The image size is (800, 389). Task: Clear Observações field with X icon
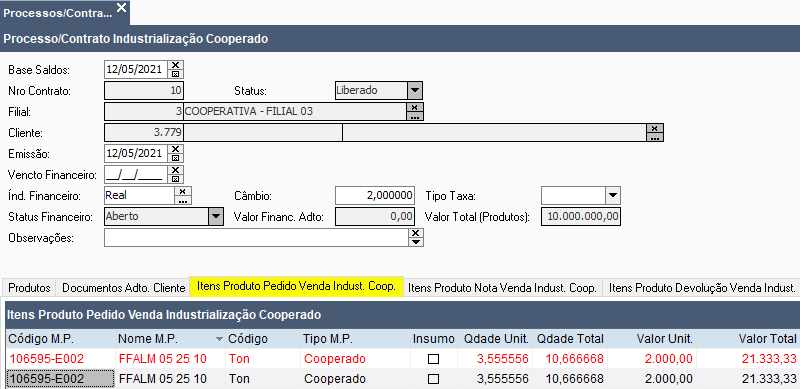click(416, 233)
